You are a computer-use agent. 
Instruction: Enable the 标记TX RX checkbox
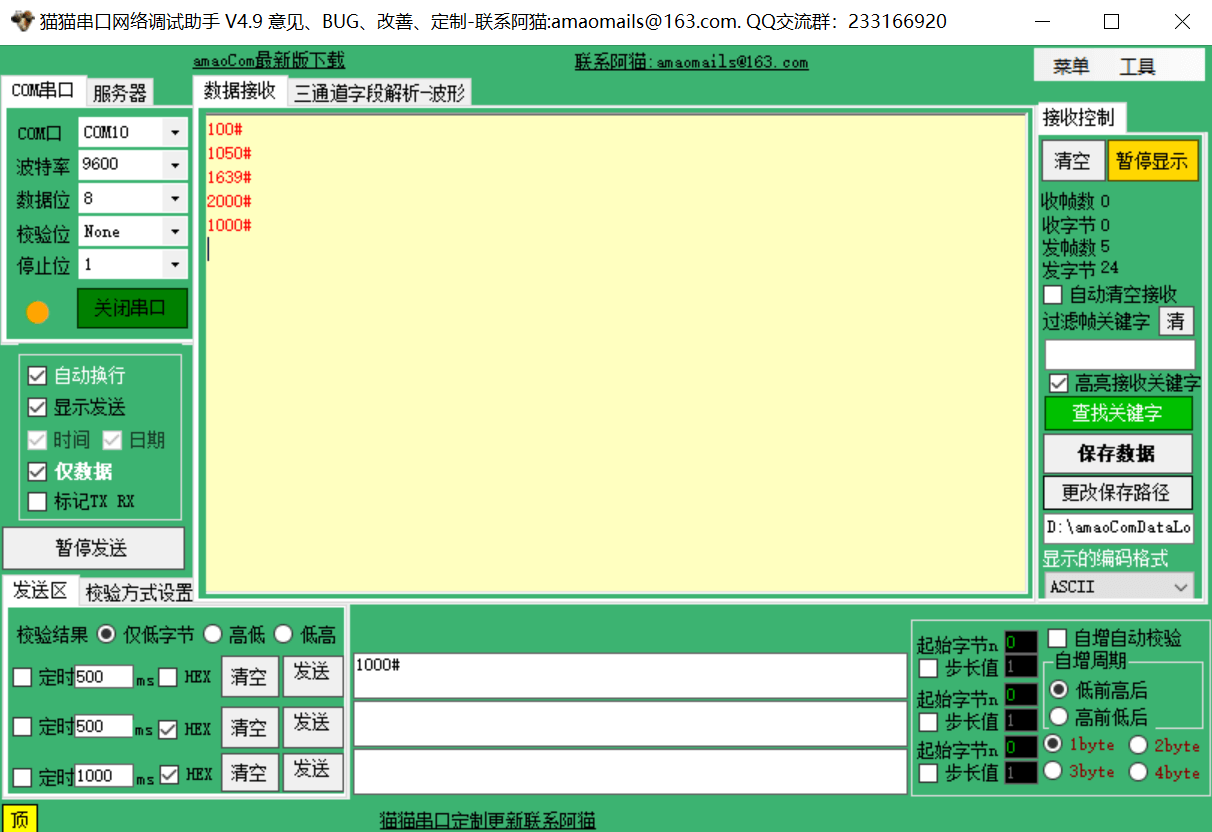(37, 502)
